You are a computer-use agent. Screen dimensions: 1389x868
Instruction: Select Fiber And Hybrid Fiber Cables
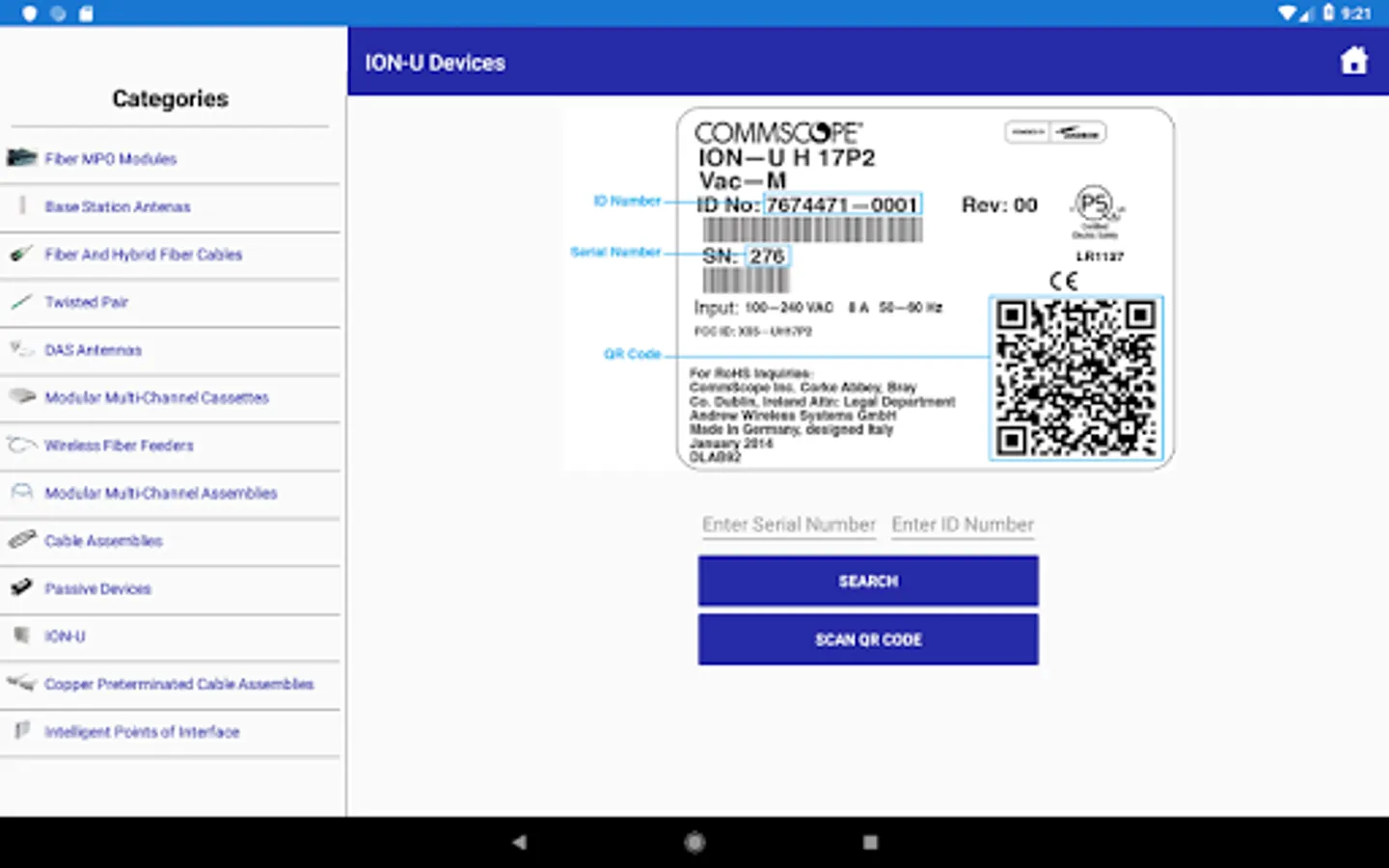(144, 255)
